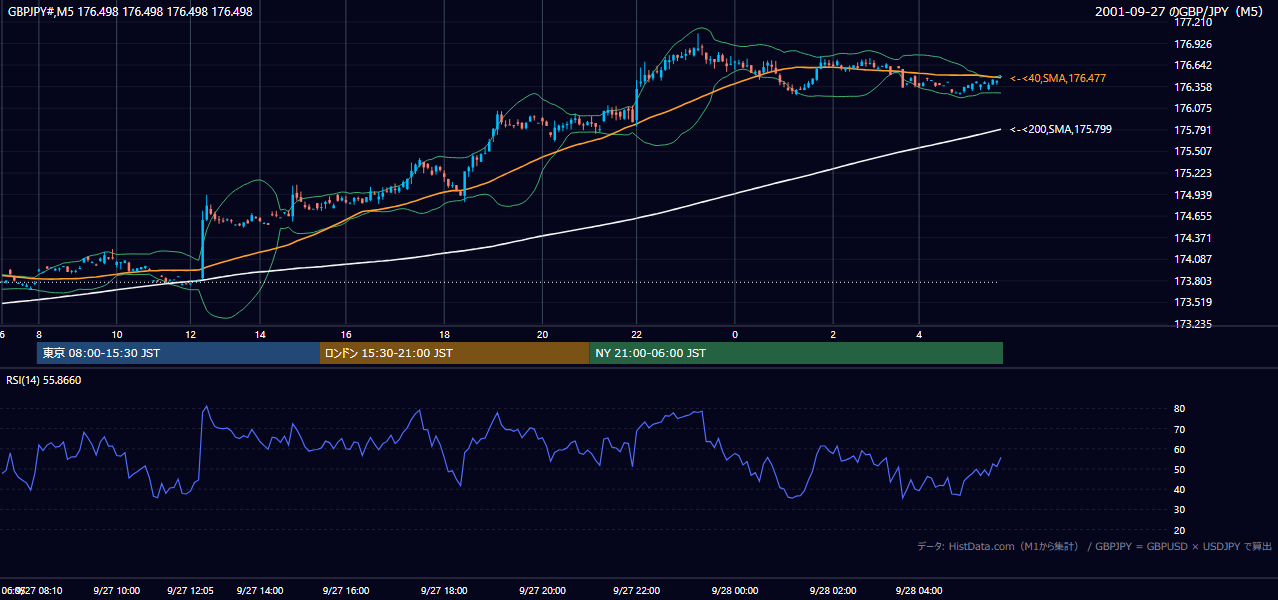1278x600 pixels.
Task: Click RSI axis level 50
Action: click(1180, 469)
